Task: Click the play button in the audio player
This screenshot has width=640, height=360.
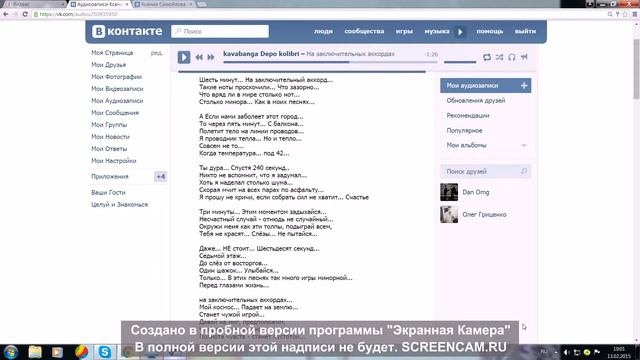Action: (x=184, y=57)
